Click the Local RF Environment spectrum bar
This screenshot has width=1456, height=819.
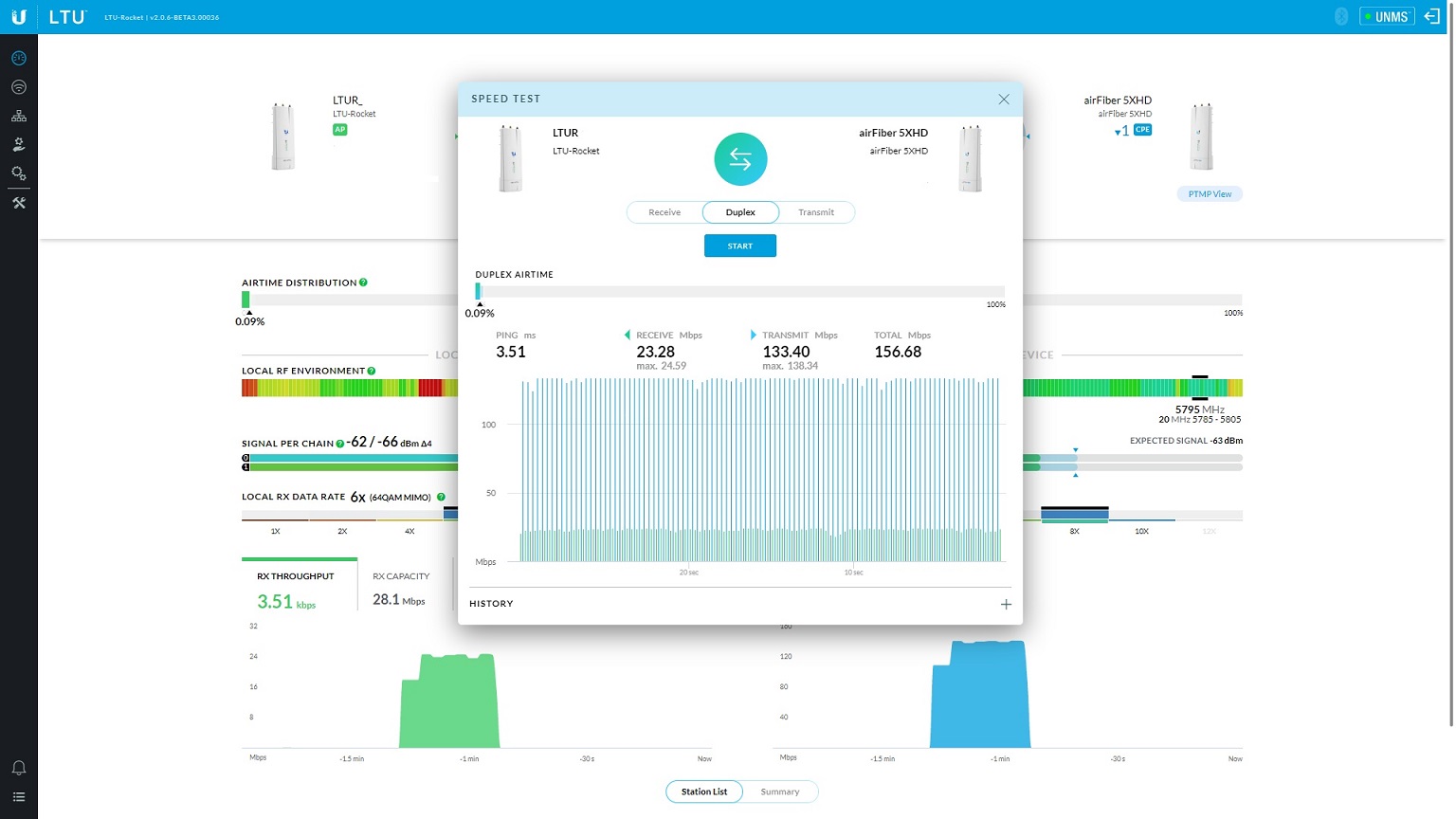pos(350,388)
